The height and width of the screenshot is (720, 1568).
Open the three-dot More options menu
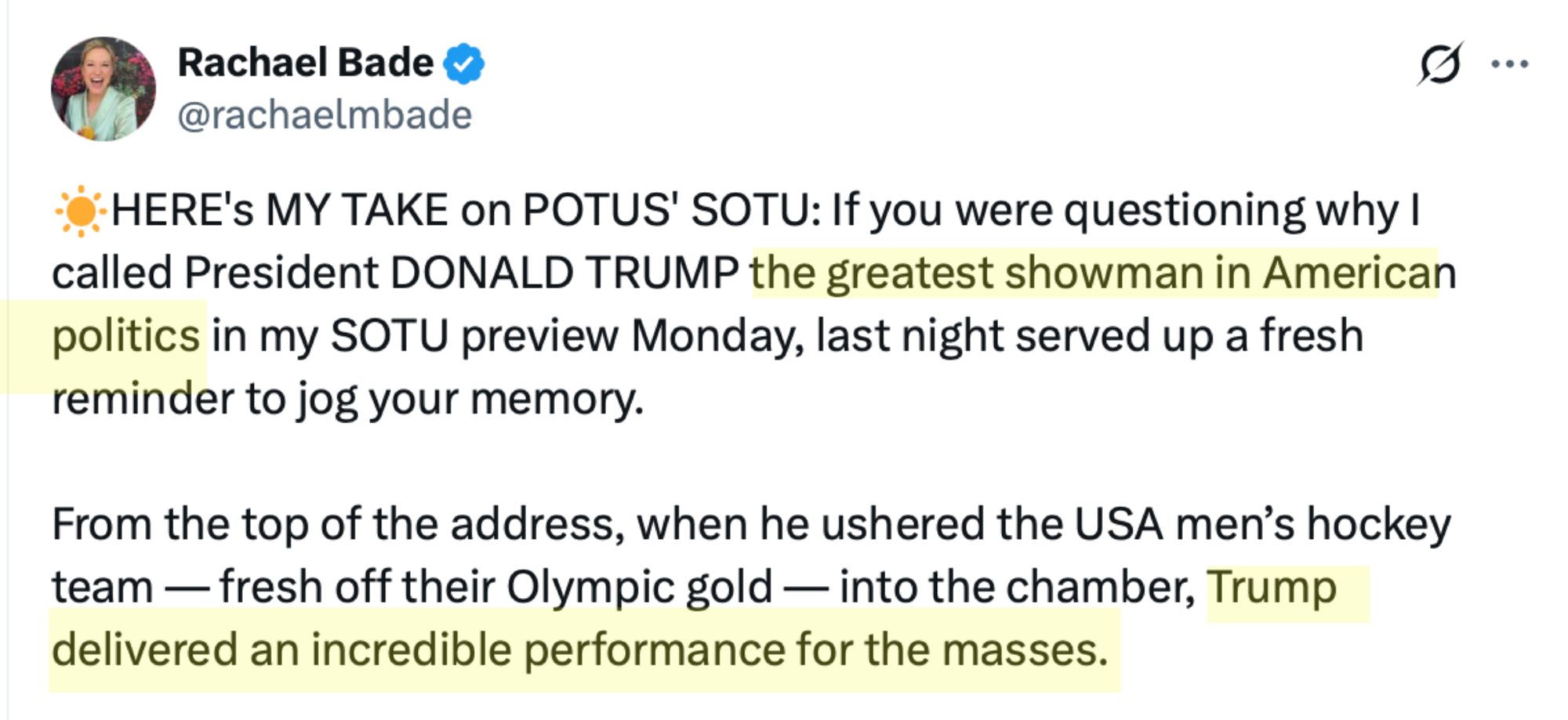point(1509,64)
